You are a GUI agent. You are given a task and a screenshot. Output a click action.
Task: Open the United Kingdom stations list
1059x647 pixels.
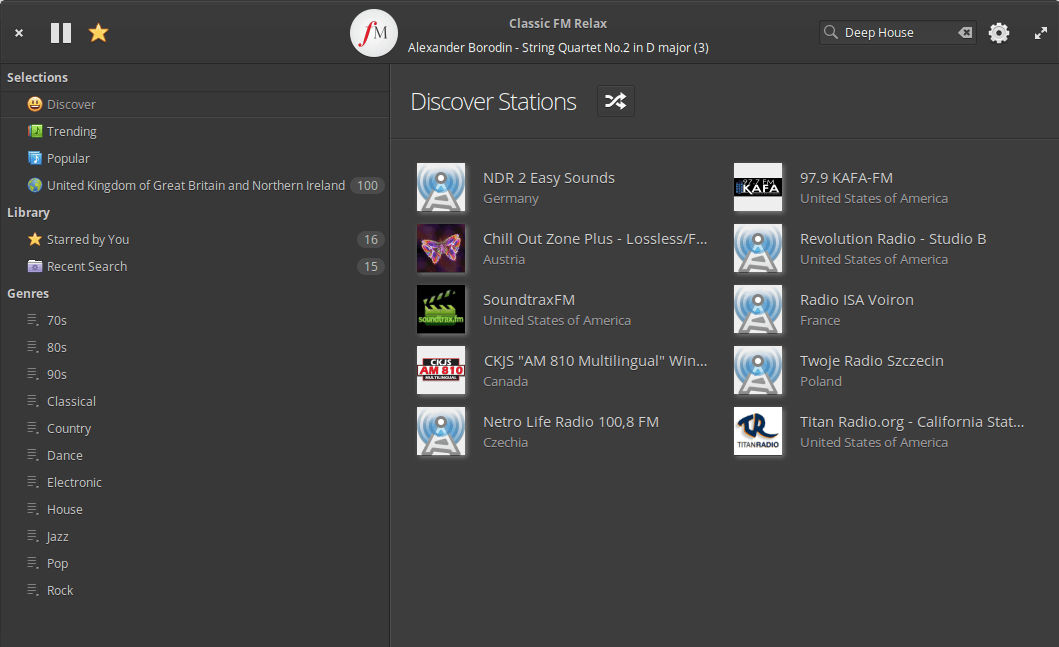(x=195, y=185)
